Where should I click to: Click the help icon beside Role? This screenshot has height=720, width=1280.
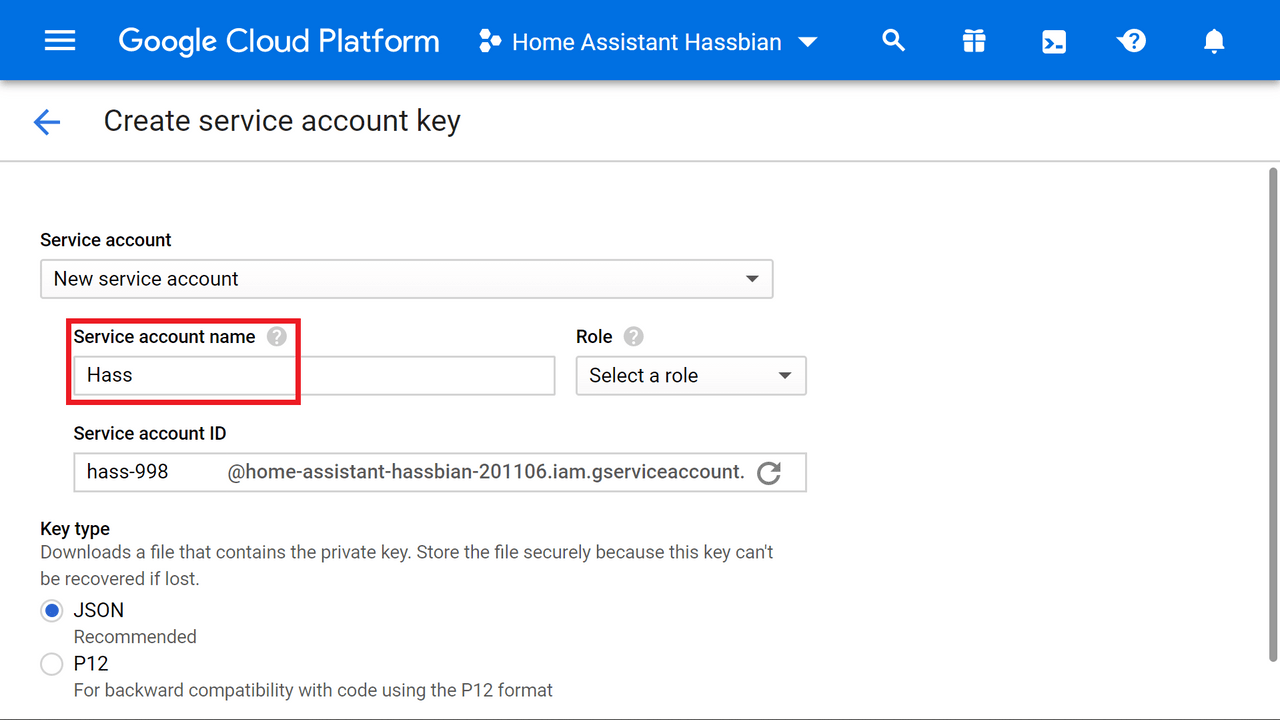633,337
